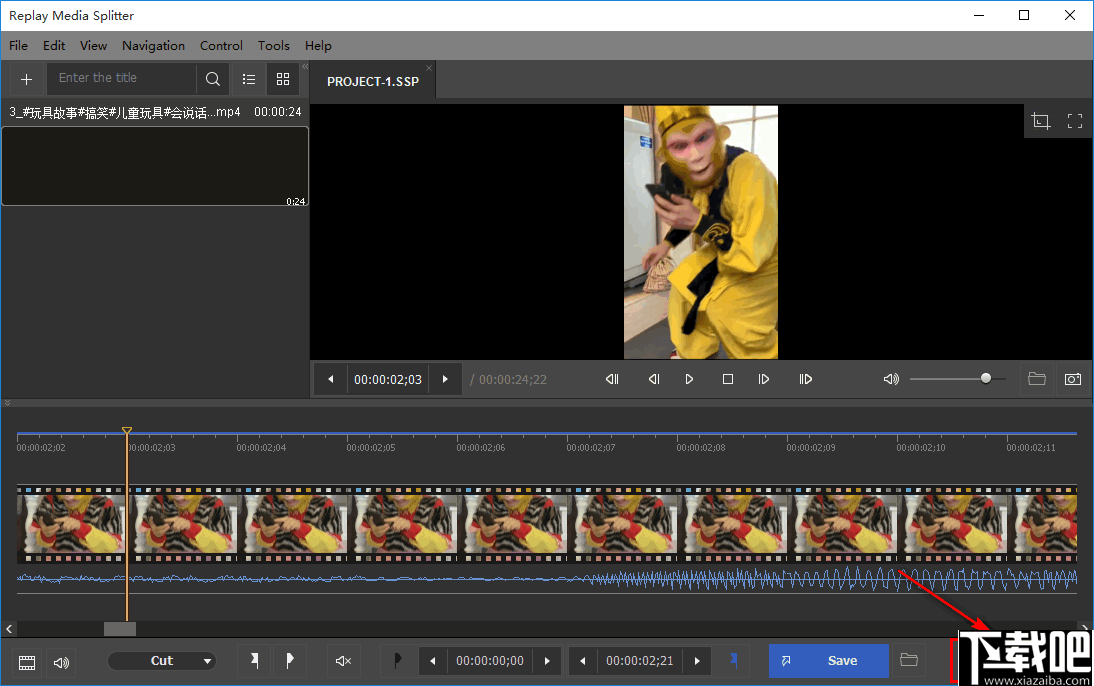Switch media library to list view
The width and height of the screenshot is (1094, 686).
coord(249,79)
